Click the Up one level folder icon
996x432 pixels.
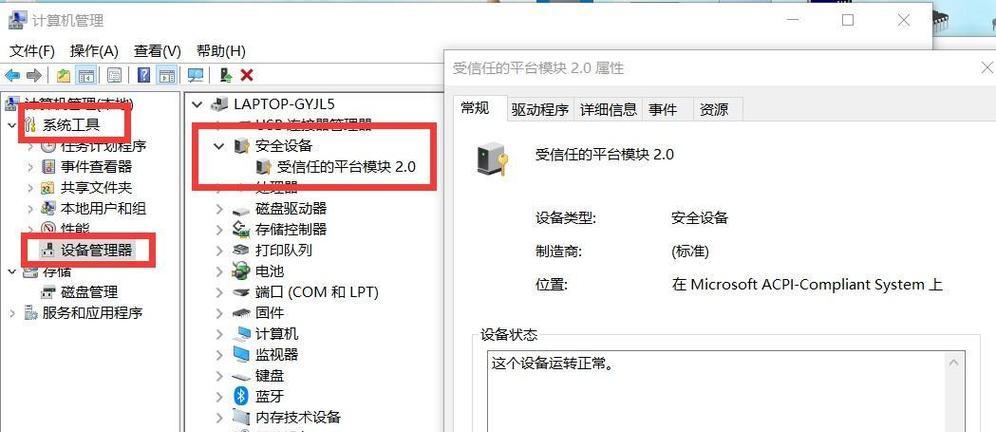(x=64, y=76)
